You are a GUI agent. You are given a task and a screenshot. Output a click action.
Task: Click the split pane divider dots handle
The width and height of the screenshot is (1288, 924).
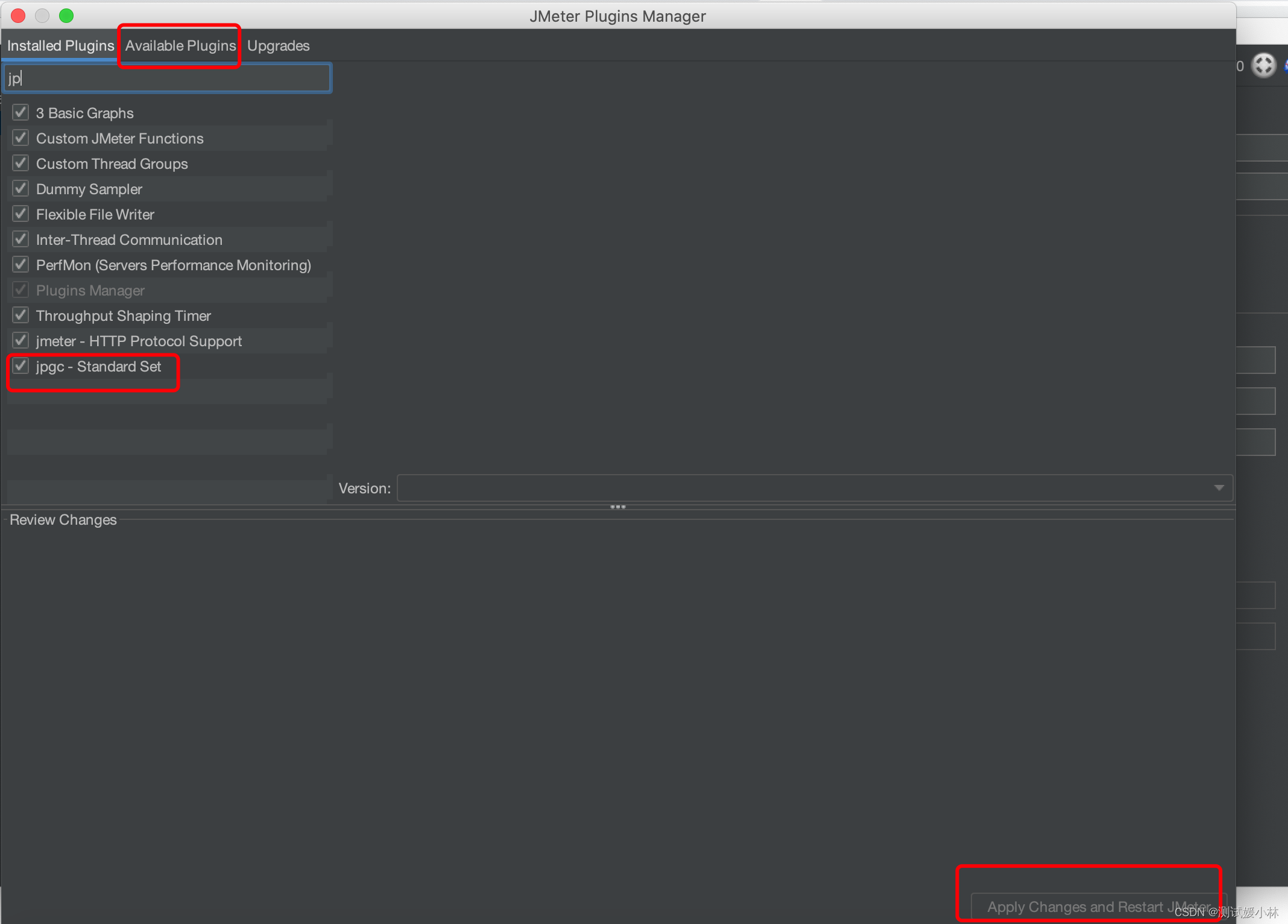[x=618, y=507]
